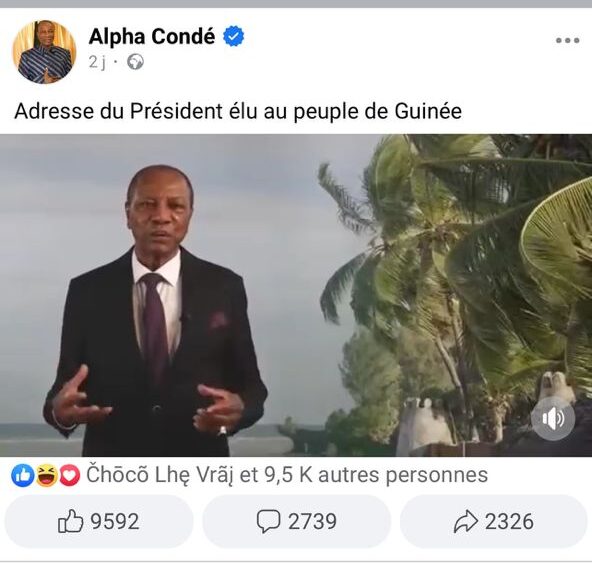The height and width of the screenshot is (563, 592).
Task: Play the video of the President's address
Action: (x=296, y=295)
